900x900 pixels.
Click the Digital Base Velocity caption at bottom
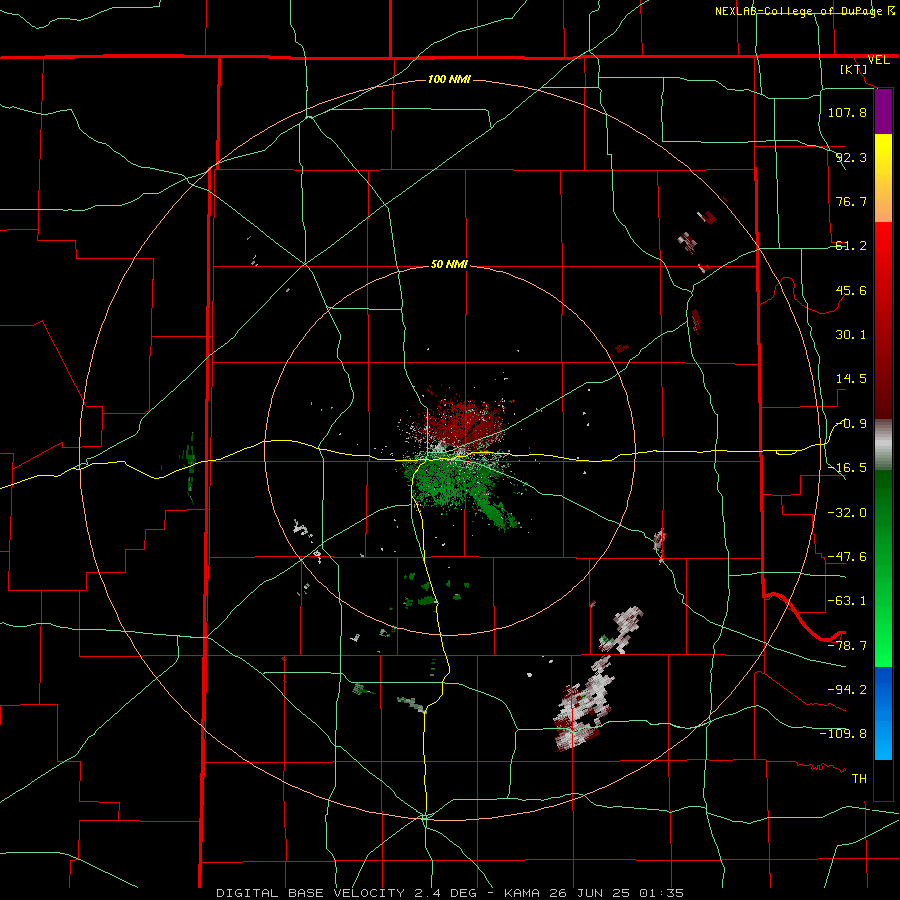449,893
